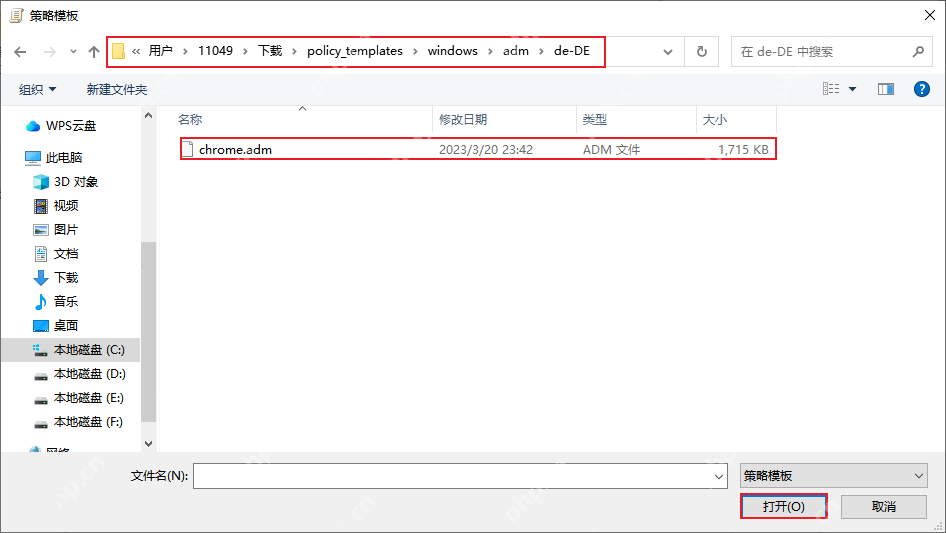The image size is (946, 533).
Task: Select de-DE in the address path
Action: pyautogui.click(x=572, y=51)
